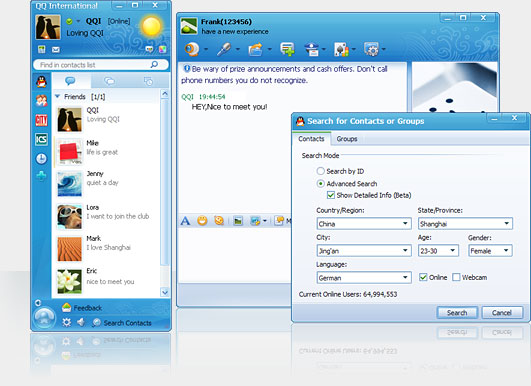Screen dimensions: 531x386
Task: Open the Age dropdown showing 23-30
Action: point(438,251)
